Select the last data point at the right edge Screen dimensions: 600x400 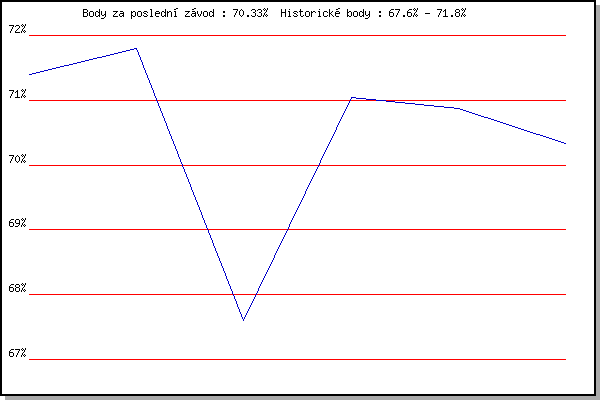(565, 143)
